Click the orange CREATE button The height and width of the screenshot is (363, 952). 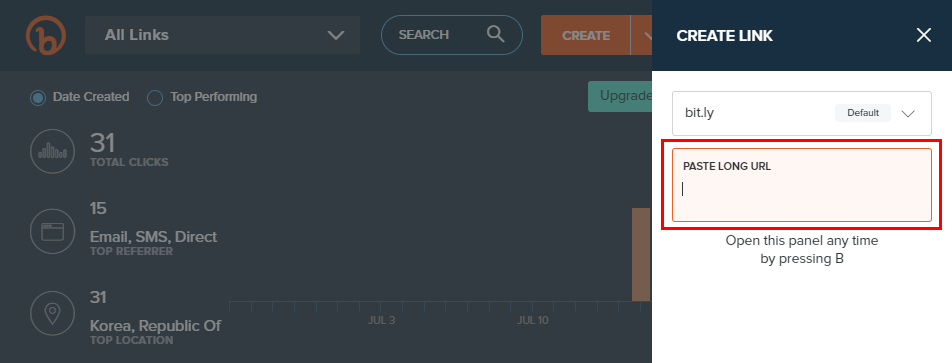586,35
